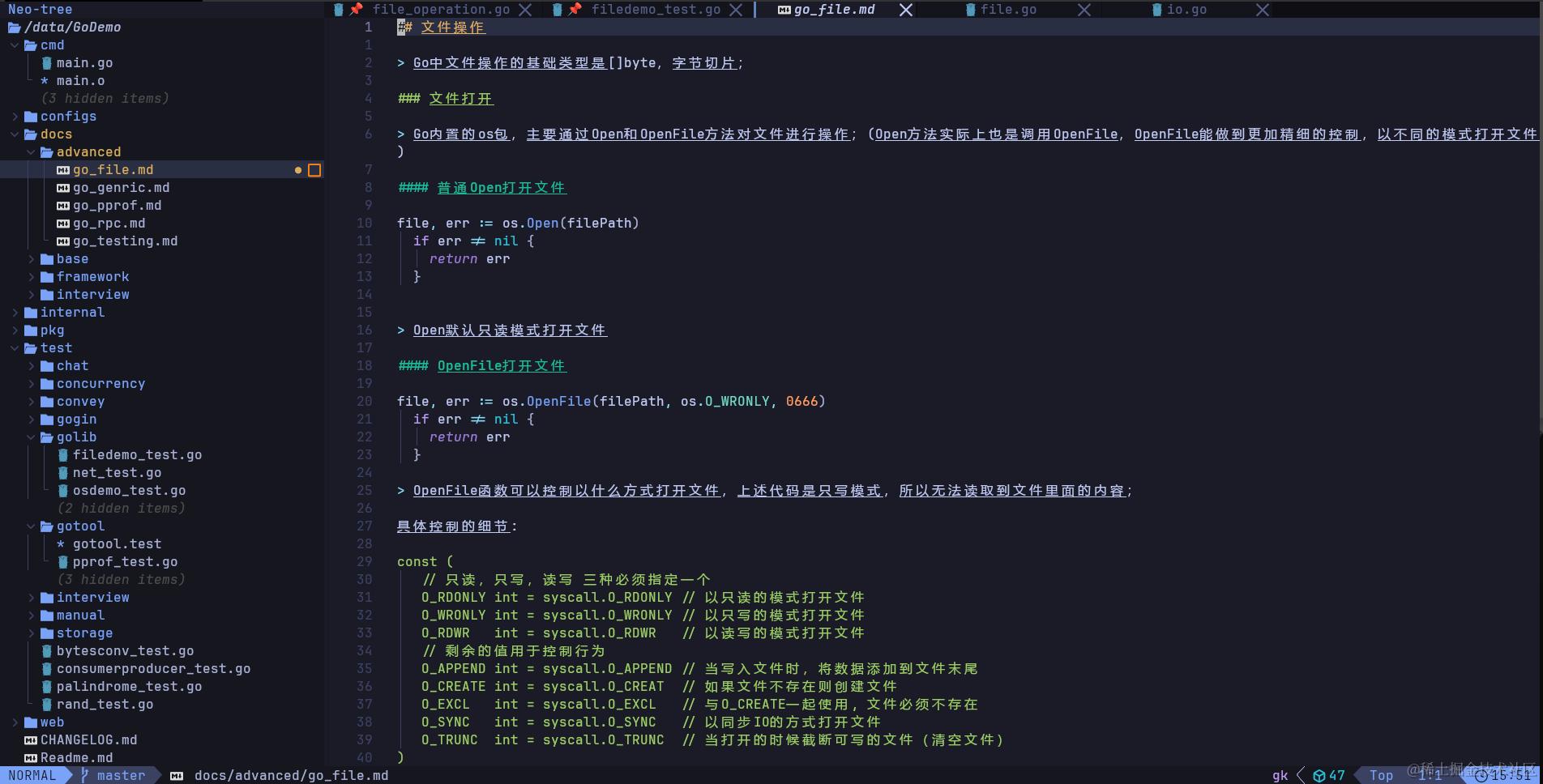Open filedemo_test.go in the tree

click(x=137, y=455)
